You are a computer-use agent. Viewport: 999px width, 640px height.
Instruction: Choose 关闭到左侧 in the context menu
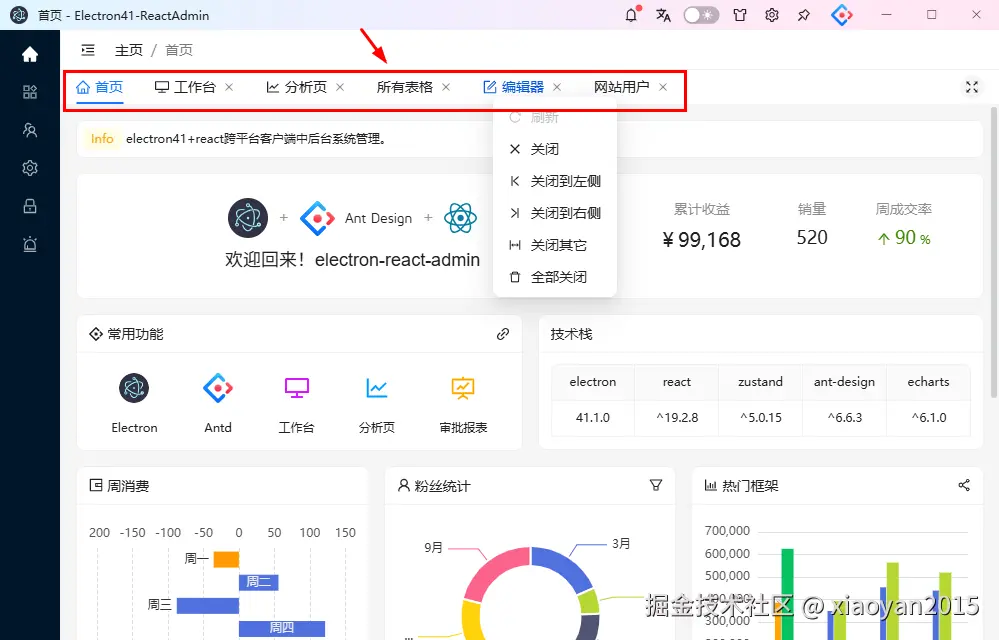(x=554, y=181)
